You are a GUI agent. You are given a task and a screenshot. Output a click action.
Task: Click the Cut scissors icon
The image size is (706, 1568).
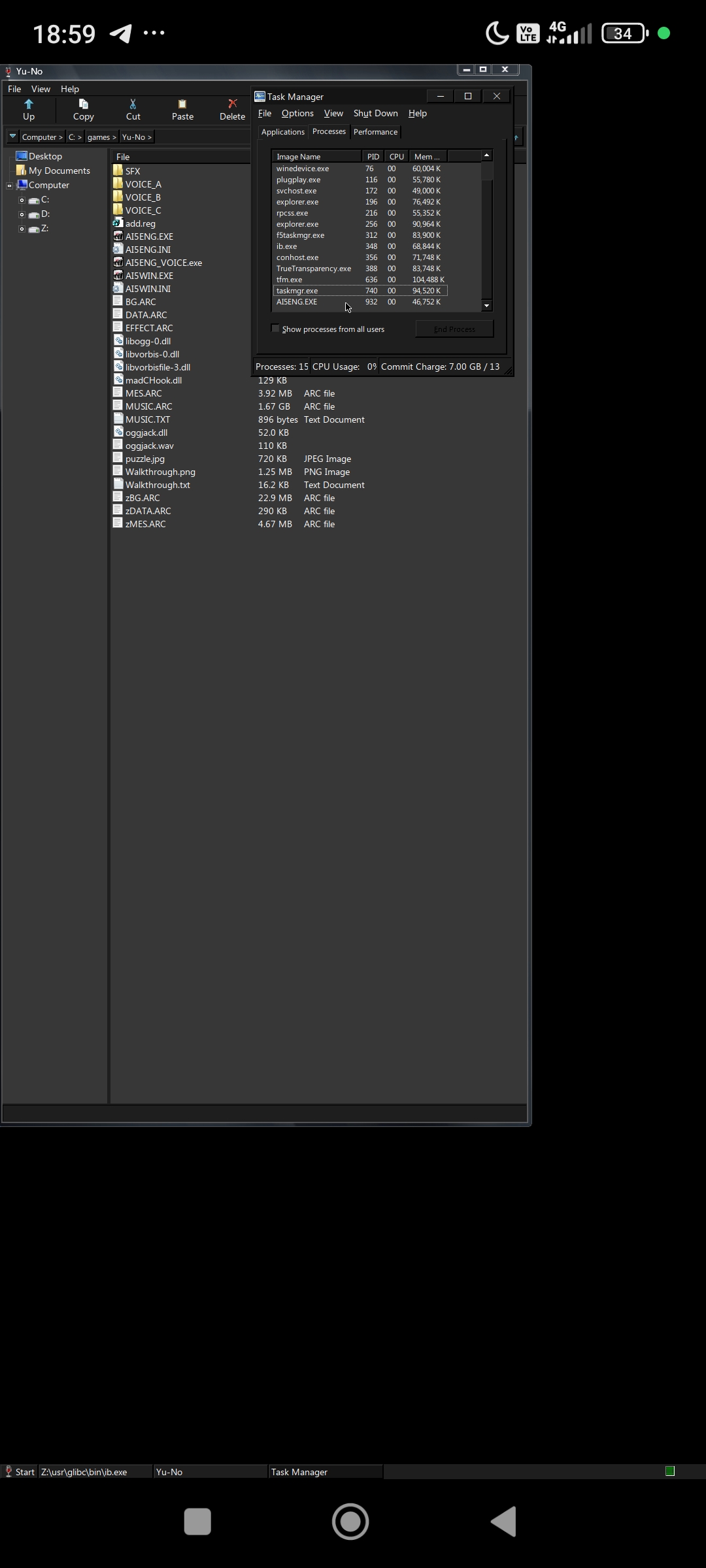click(133, 105)
